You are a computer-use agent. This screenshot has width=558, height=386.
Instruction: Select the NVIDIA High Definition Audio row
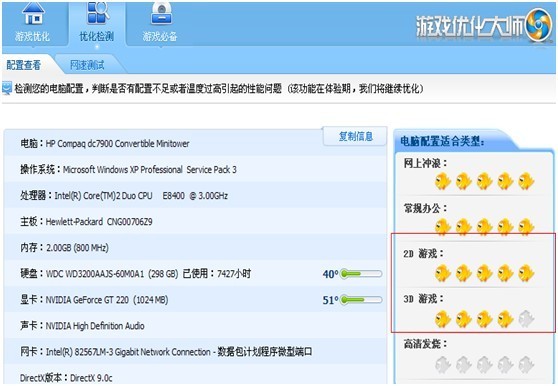195,326
